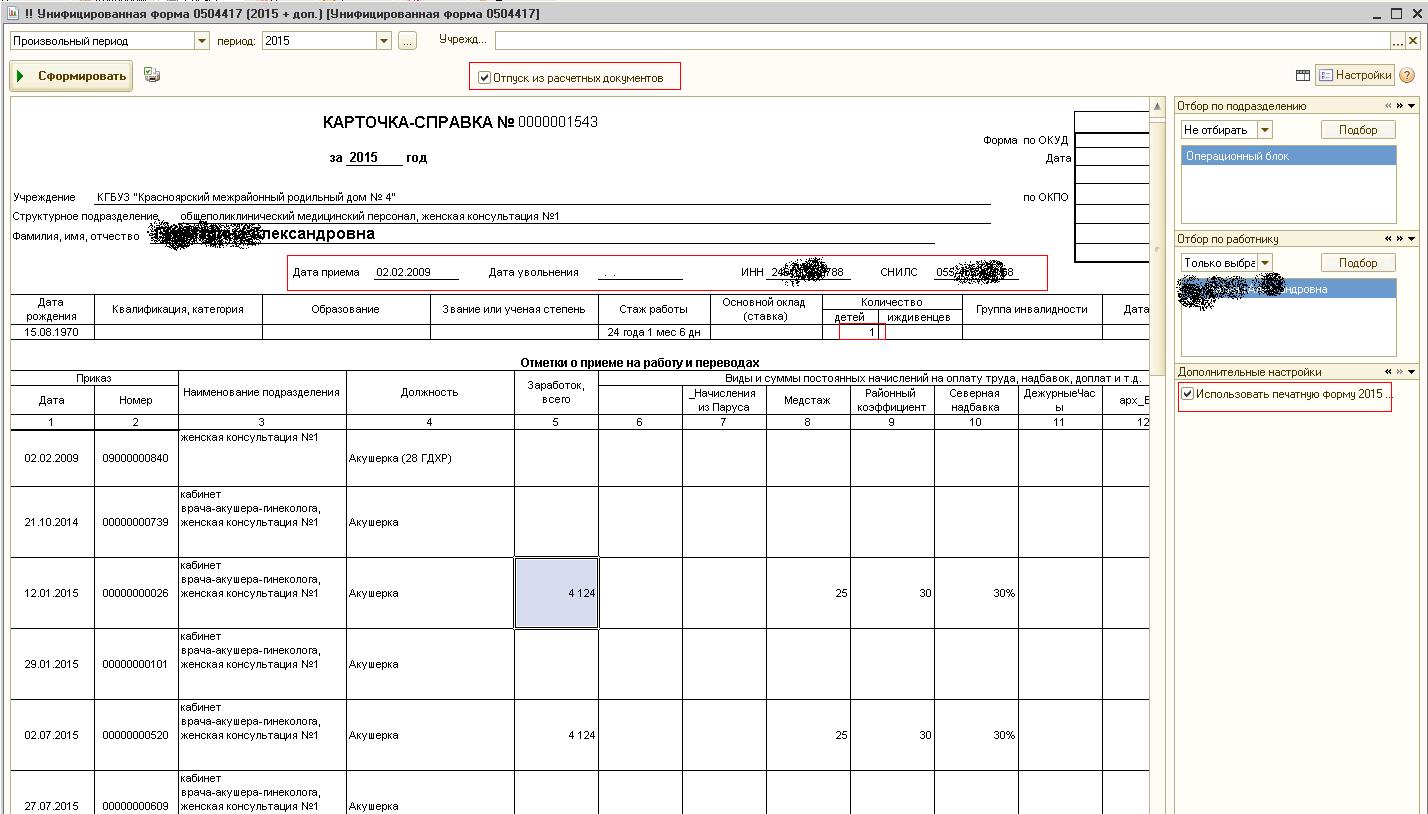Click order number 00000000101
This screenshot has height=814, width=1428.
(136, 664)
